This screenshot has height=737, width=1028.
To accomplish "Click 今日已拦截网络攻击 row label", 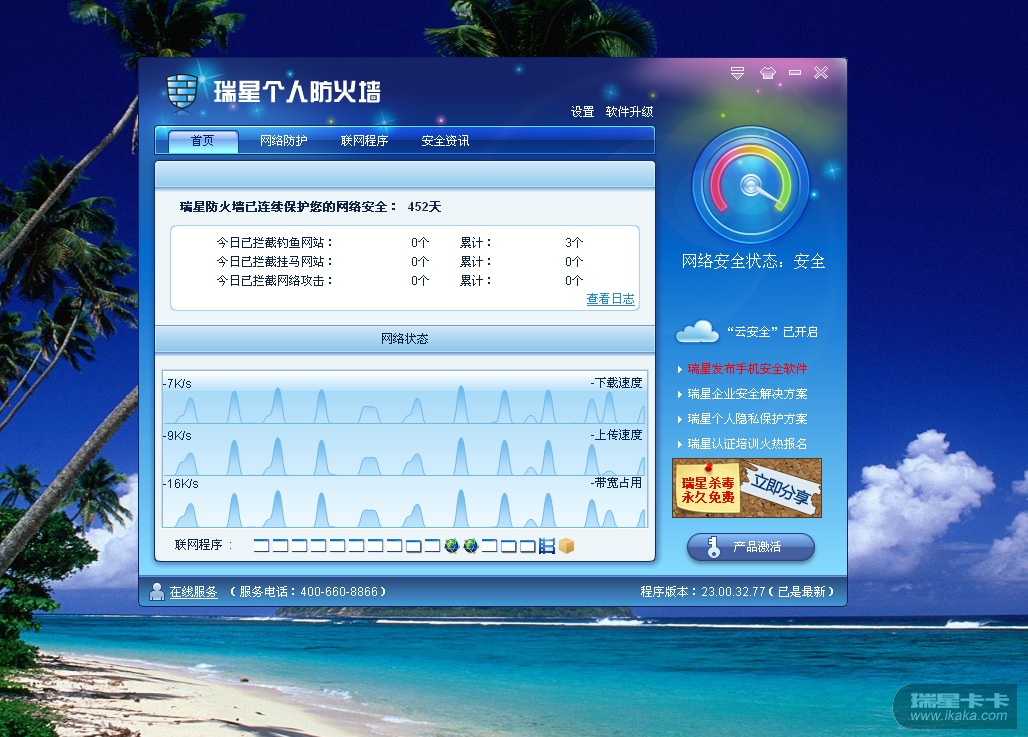I will pyautogui.click(x=275, y=281).
